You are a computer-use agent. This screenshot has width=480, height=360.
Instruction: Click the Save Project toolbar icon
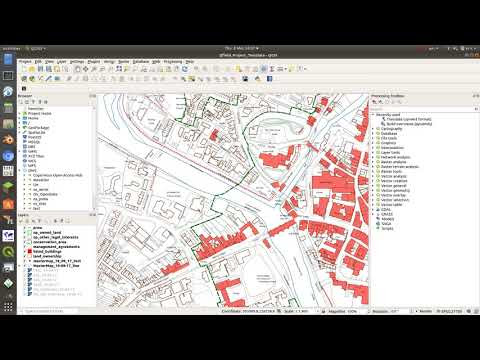point(40,69)
